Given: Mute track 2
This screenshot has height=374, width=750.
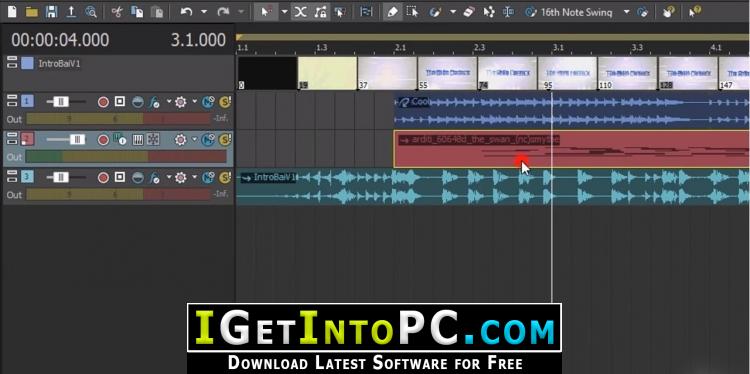Looking at the screenshot, I should (x=208, y=140).
